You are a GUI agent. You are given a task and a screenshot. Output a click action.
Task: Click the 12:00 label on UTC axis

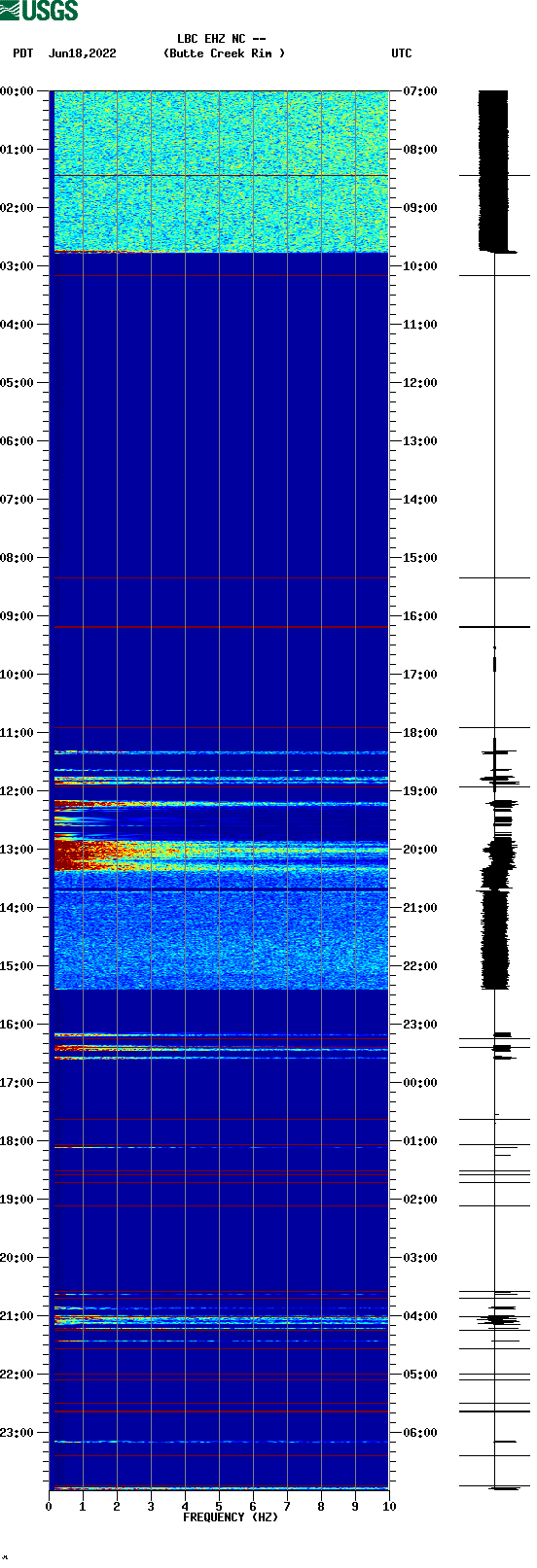(x=421, y=383)
